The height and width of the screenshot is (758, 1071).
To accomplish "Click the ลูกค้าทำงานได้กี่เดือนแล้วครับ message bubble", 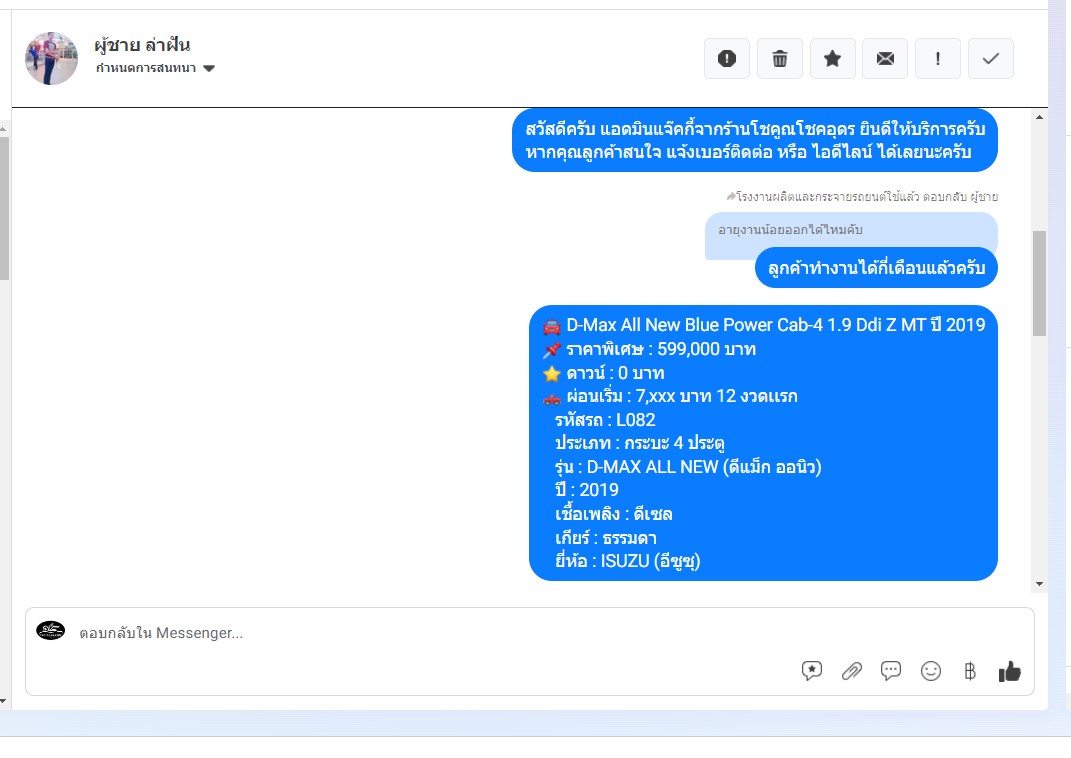I will point(876,268).
